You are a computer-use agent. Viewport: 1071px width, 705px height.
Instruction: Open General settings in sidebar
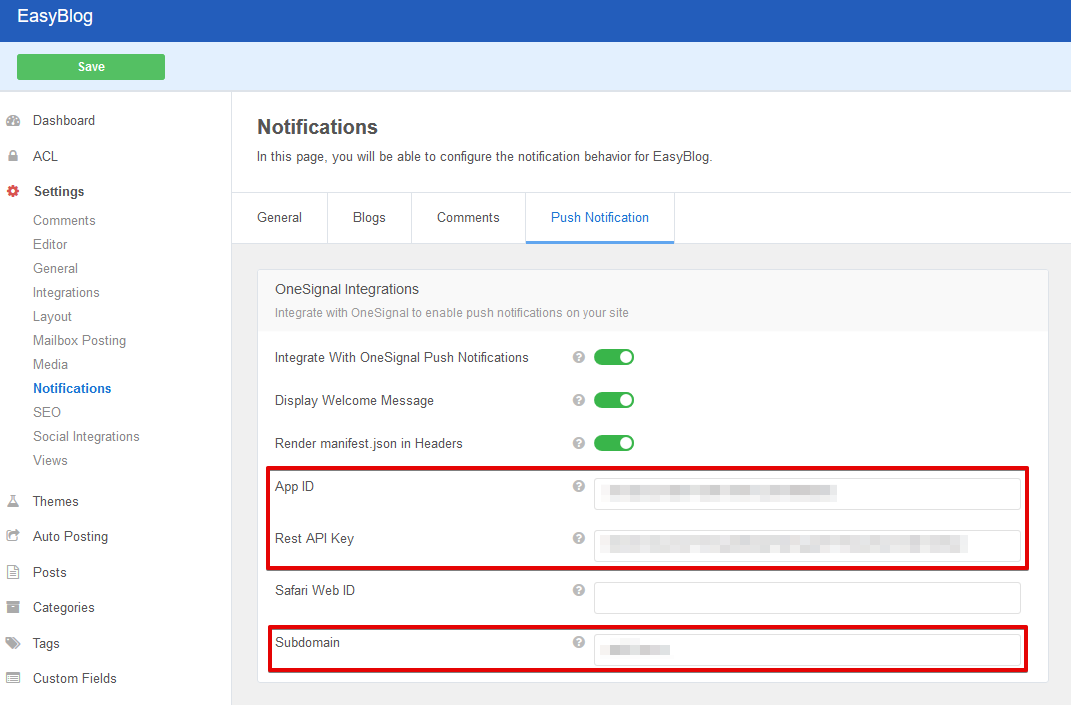click(55, 268)
